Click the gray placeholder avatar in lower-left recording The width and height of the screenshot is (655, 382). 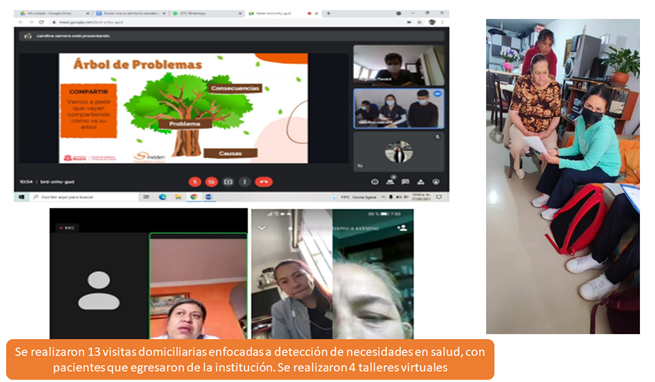pos(99,290)
